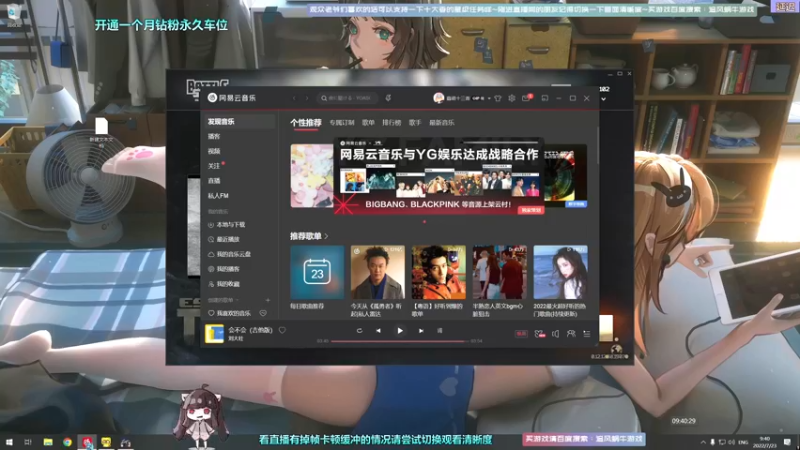
Task: Open Chrome from taskbar
Action: [67, 442]
